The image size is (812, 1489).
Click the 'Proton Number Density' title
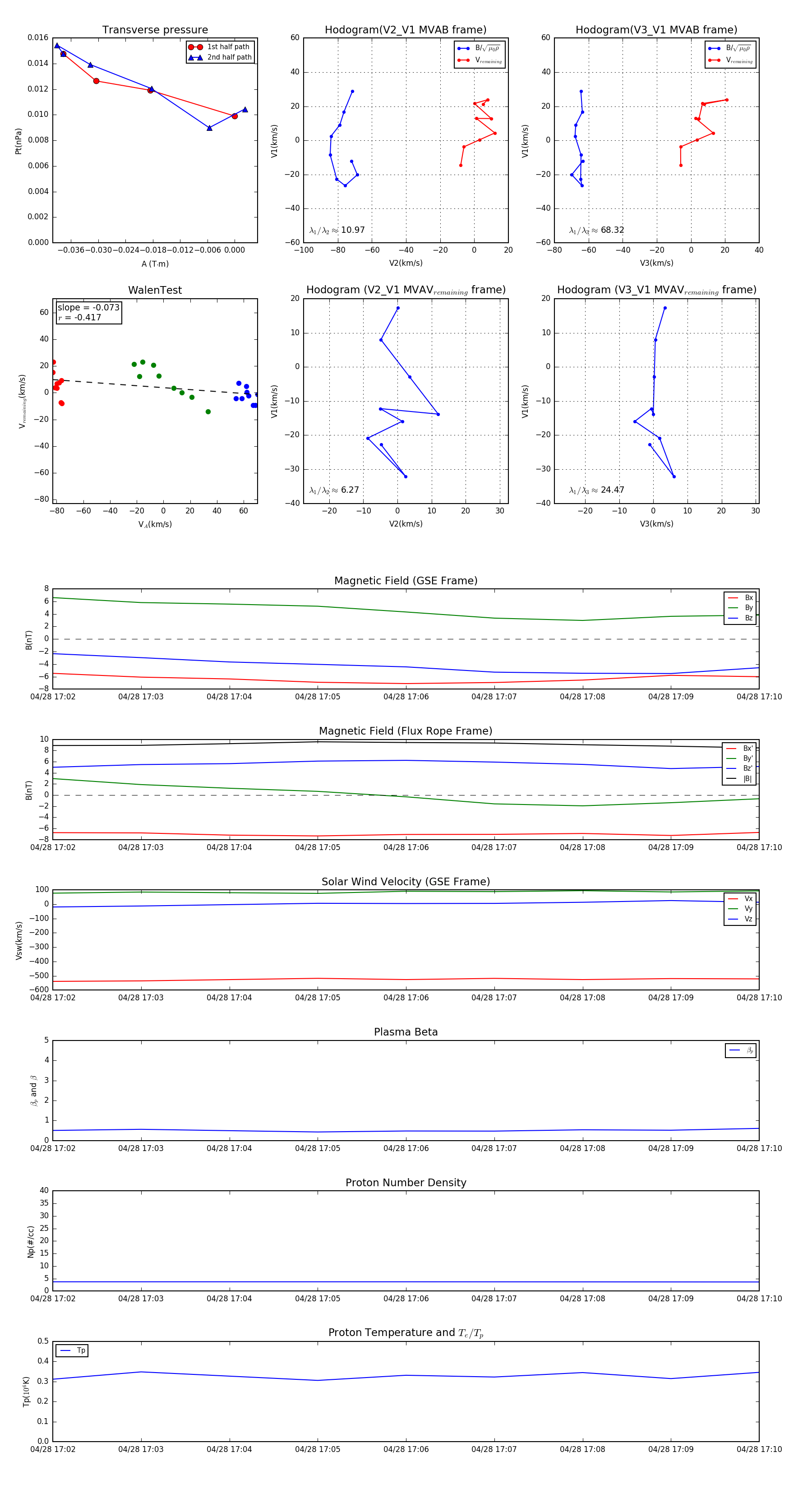[x=406, y=1183]
